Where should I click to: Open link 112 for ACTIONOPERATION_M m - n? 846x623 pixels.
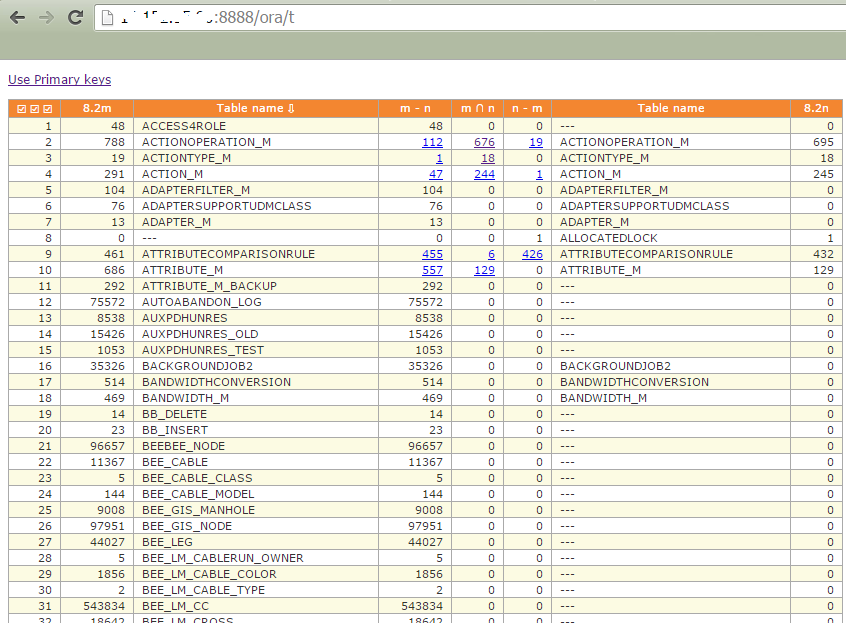pos(432,142)
